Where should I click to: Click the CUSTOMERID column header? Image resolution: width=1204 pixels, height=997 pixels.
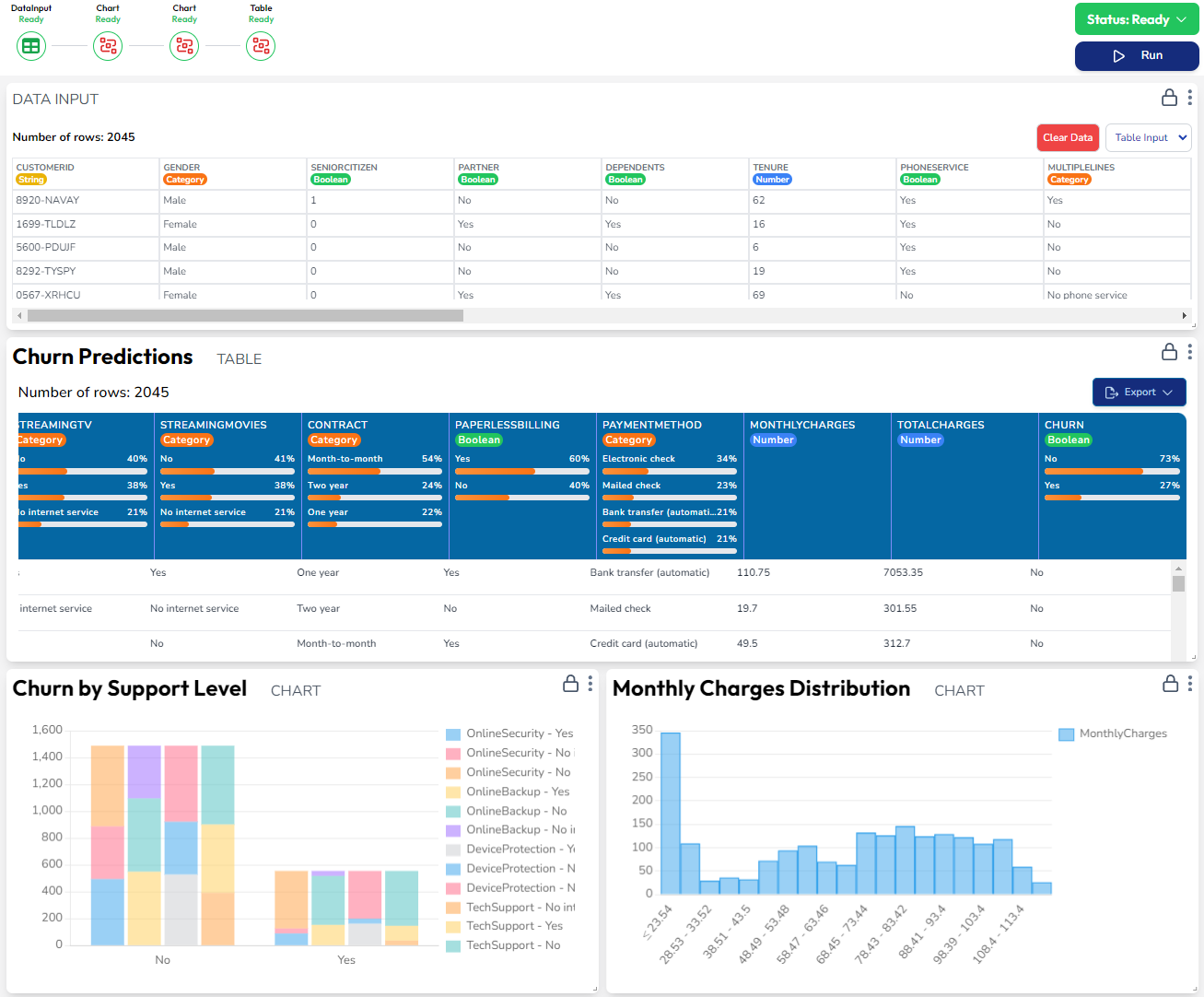(86, 173)
